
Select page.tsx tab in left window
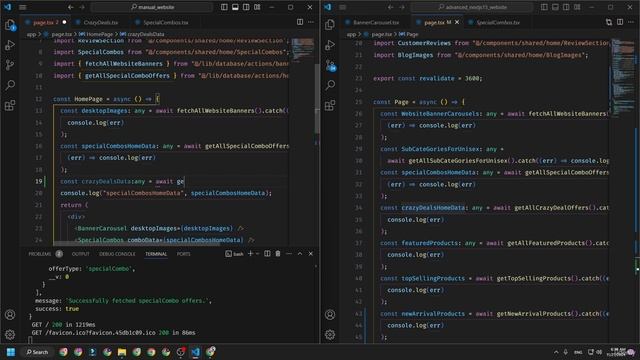click(46, 22)
